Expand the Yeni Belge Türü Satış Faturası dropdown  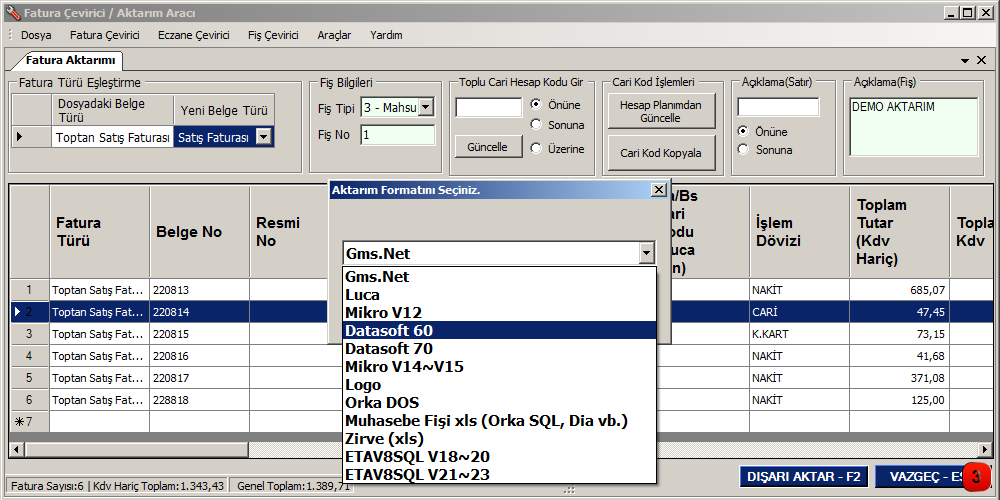[263, 136]
